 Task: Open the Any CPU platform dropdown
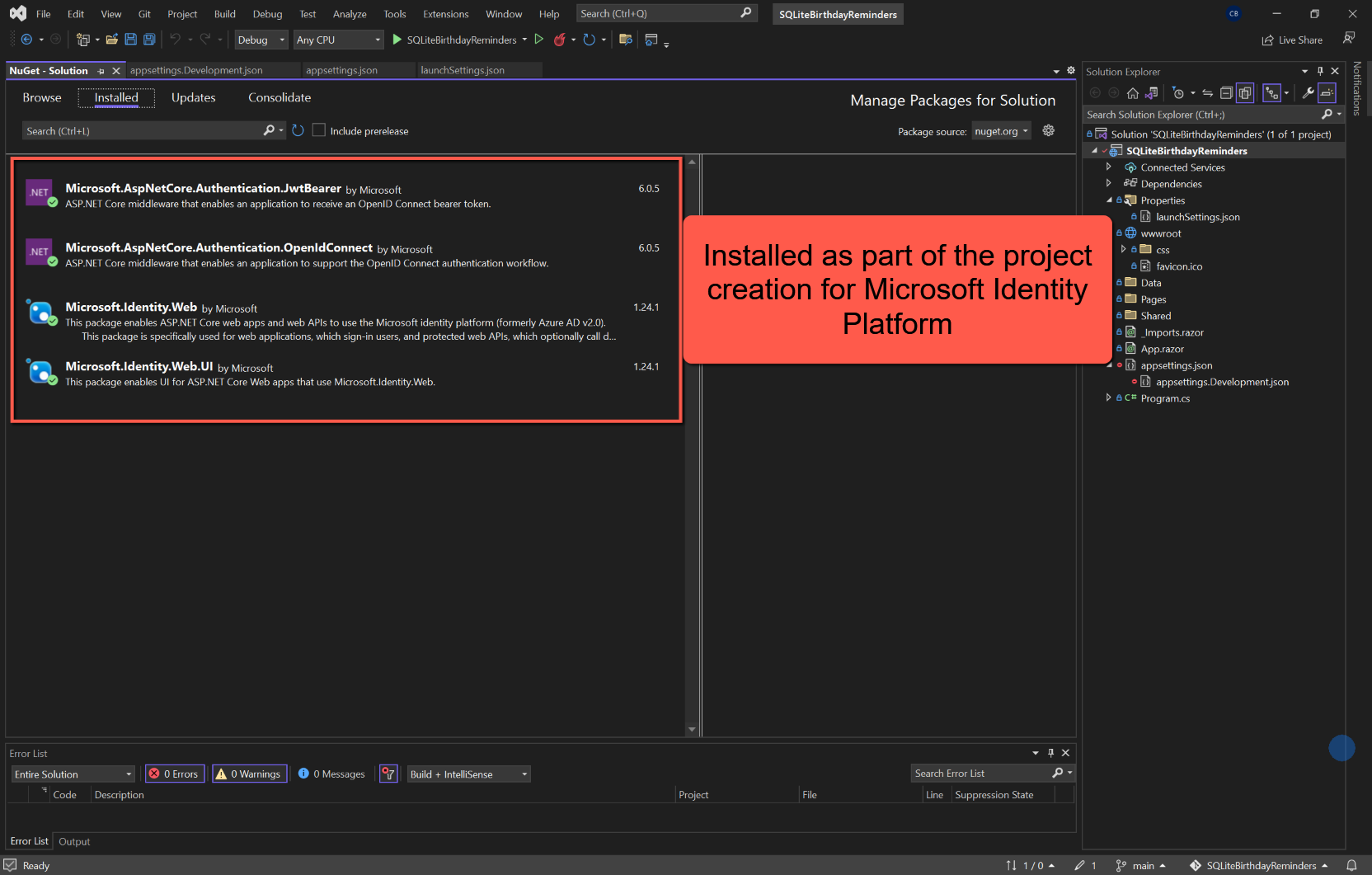coord(338,40)
